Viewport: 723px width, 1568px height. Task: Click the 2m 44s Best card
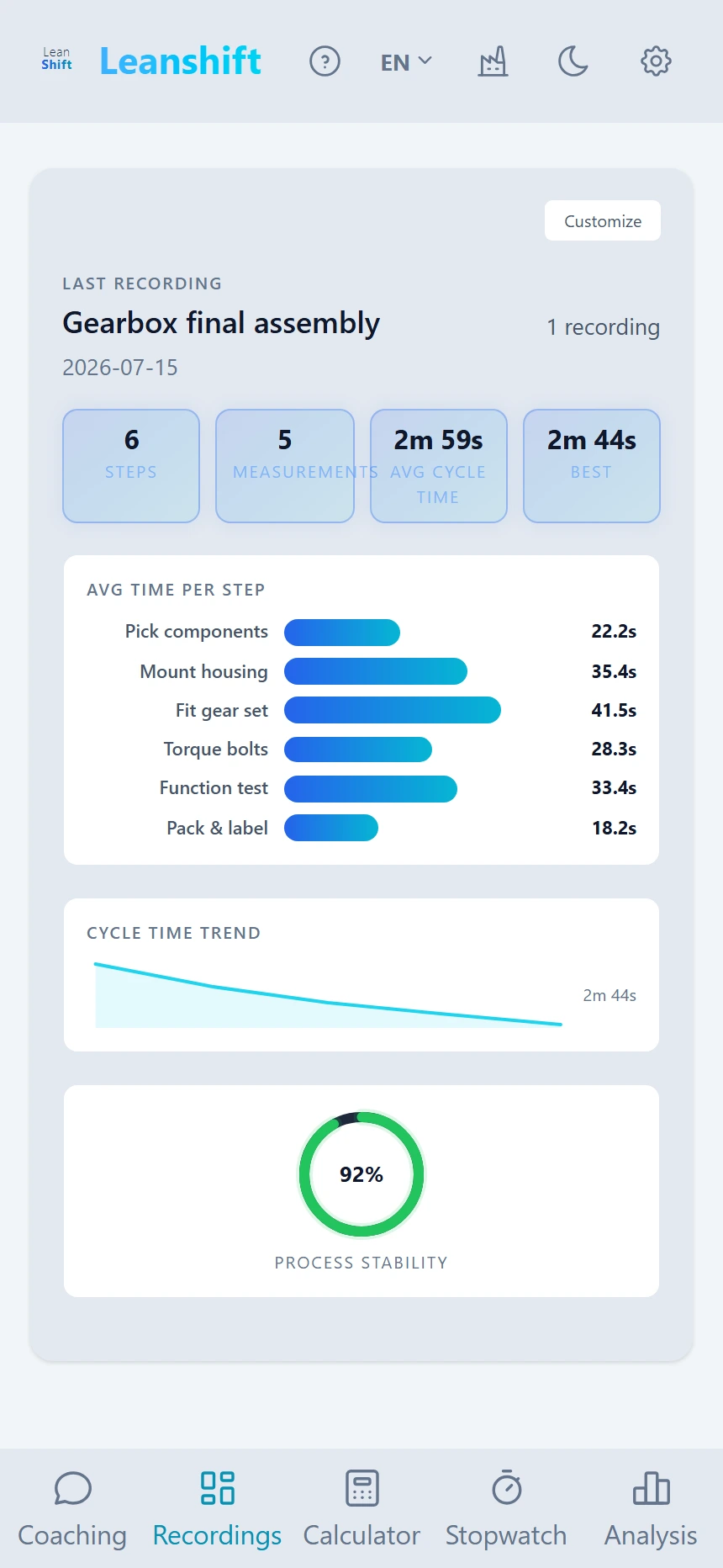[592, 466]
